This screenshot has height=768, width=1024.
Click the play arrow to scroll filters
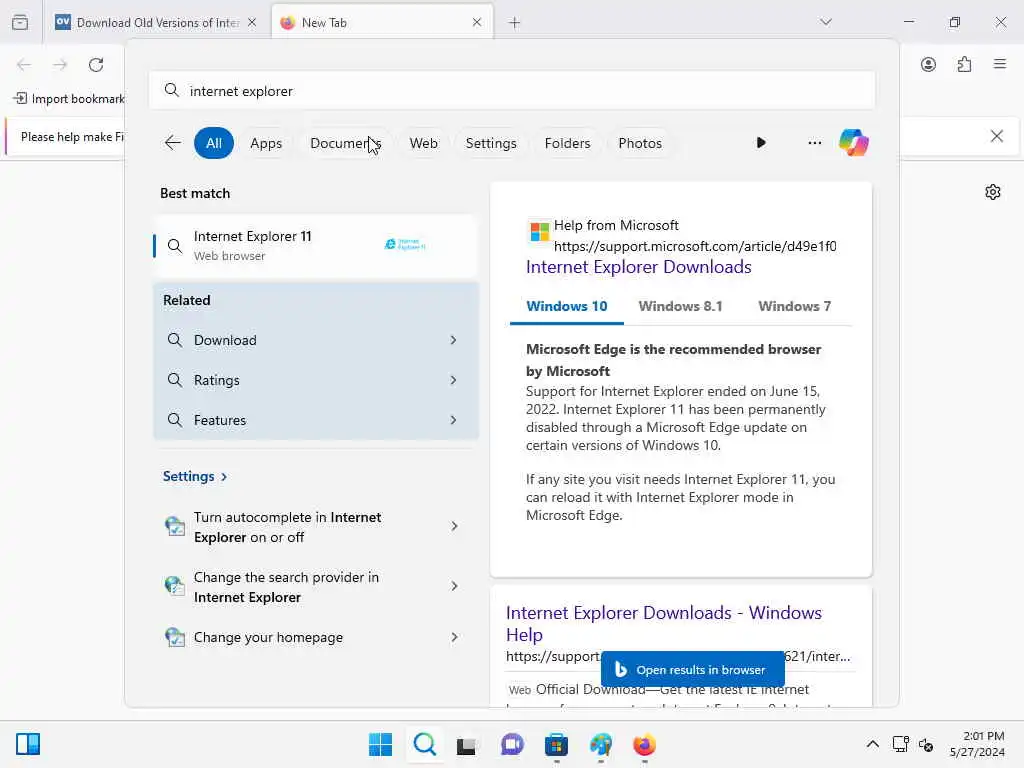(760, 142)
